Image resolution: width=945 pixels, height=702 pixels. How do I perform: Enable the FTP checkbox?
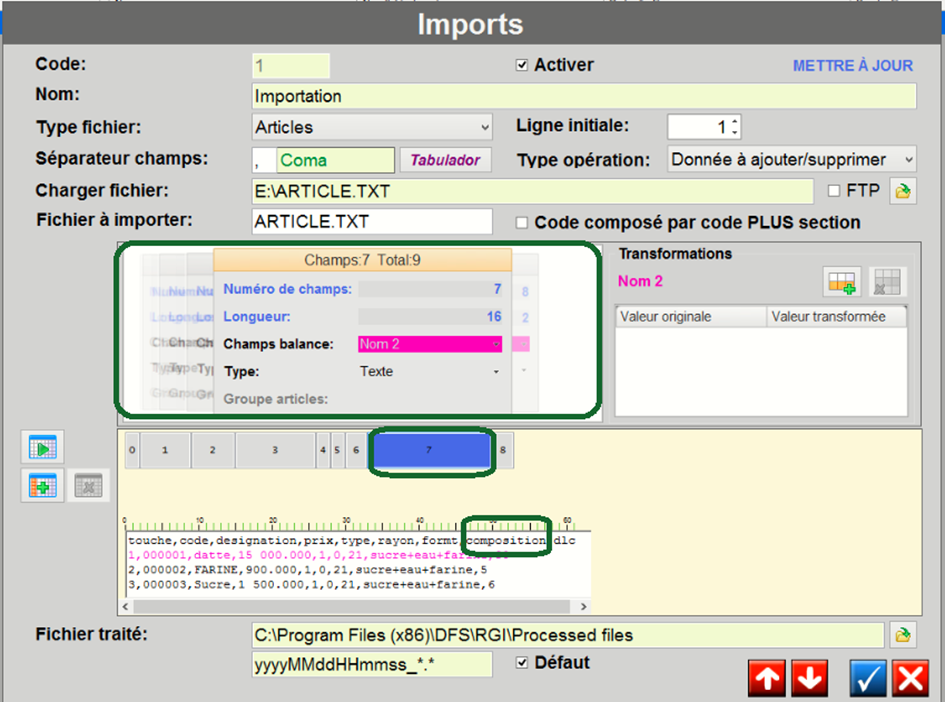[x=834, y=191]
